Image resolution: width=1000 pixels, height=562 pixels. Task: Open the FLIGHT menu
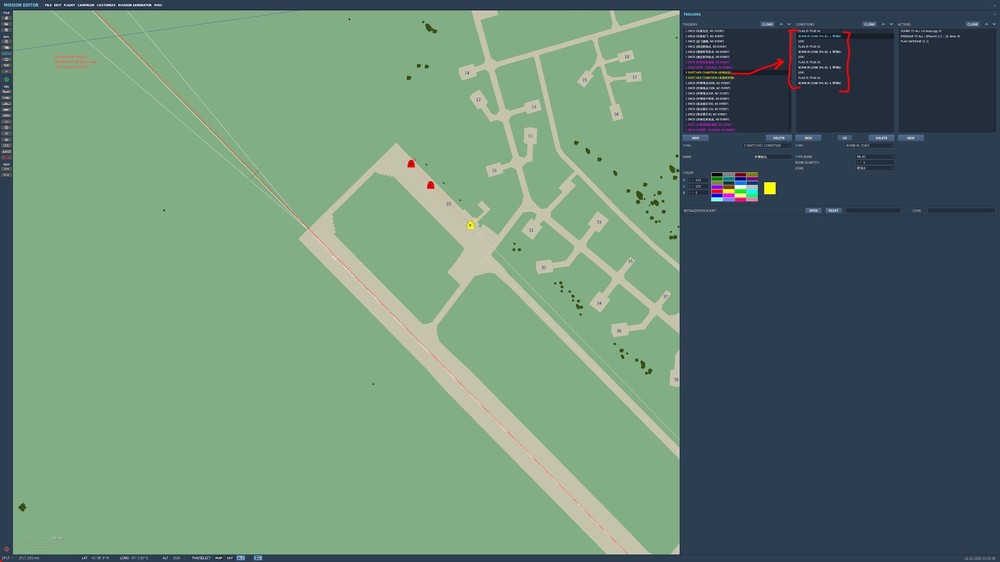point(70,5)
